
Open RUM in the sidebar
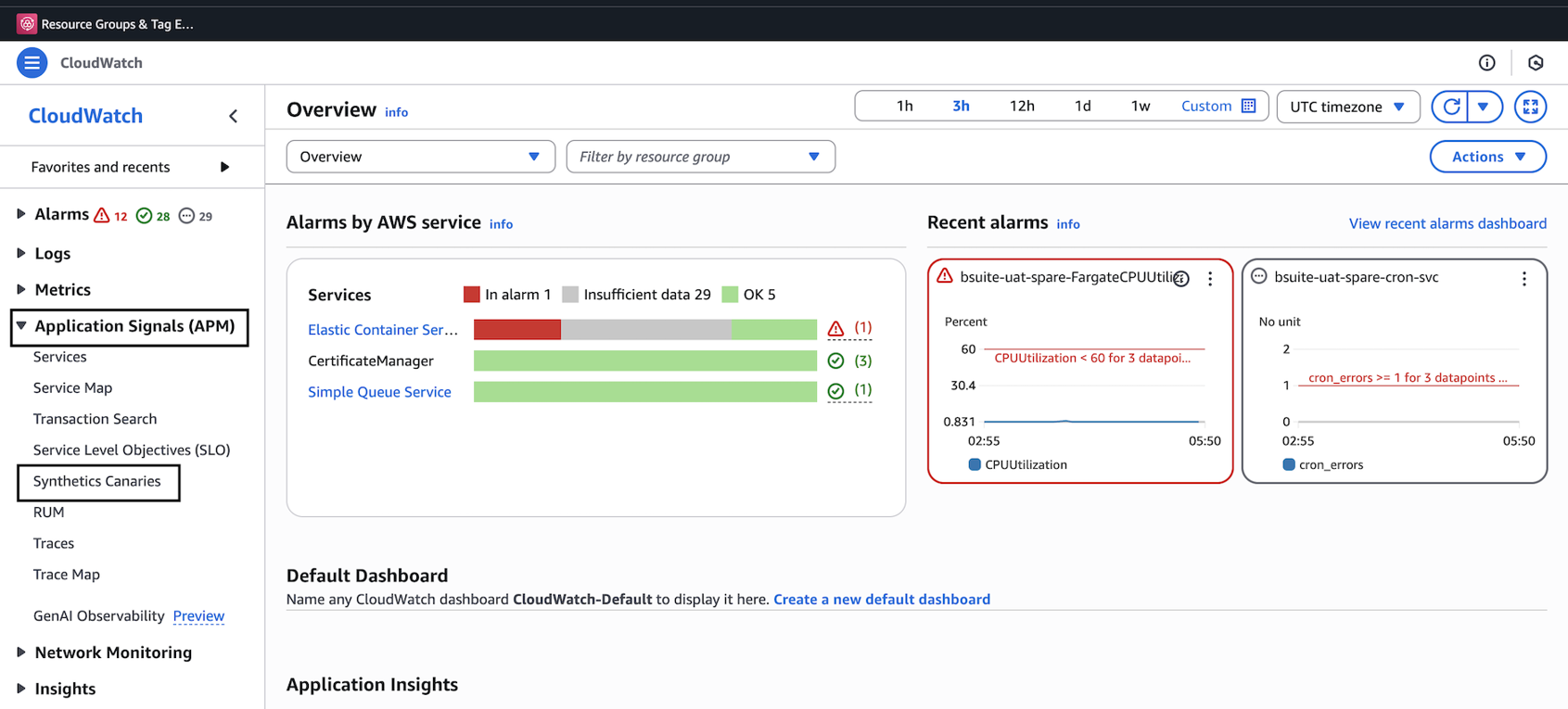coord(48,512)
